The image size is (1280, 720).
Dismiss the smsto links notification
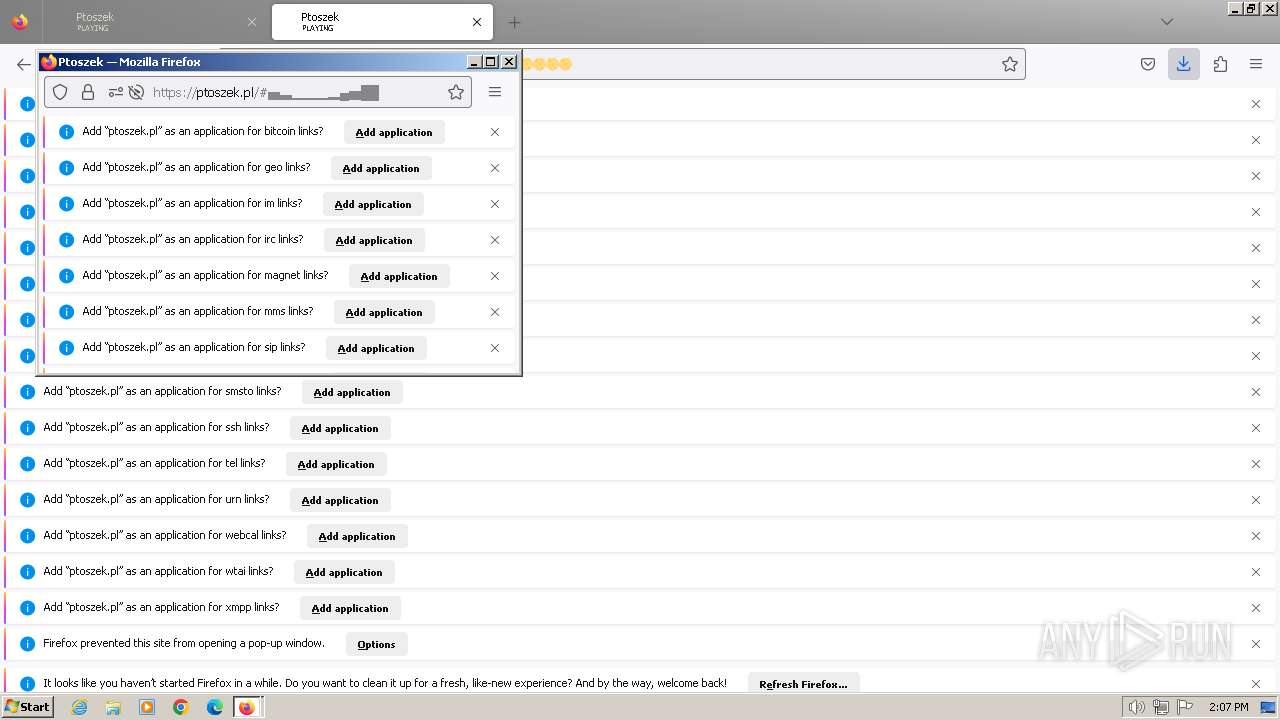click(x=1256, y=392)
